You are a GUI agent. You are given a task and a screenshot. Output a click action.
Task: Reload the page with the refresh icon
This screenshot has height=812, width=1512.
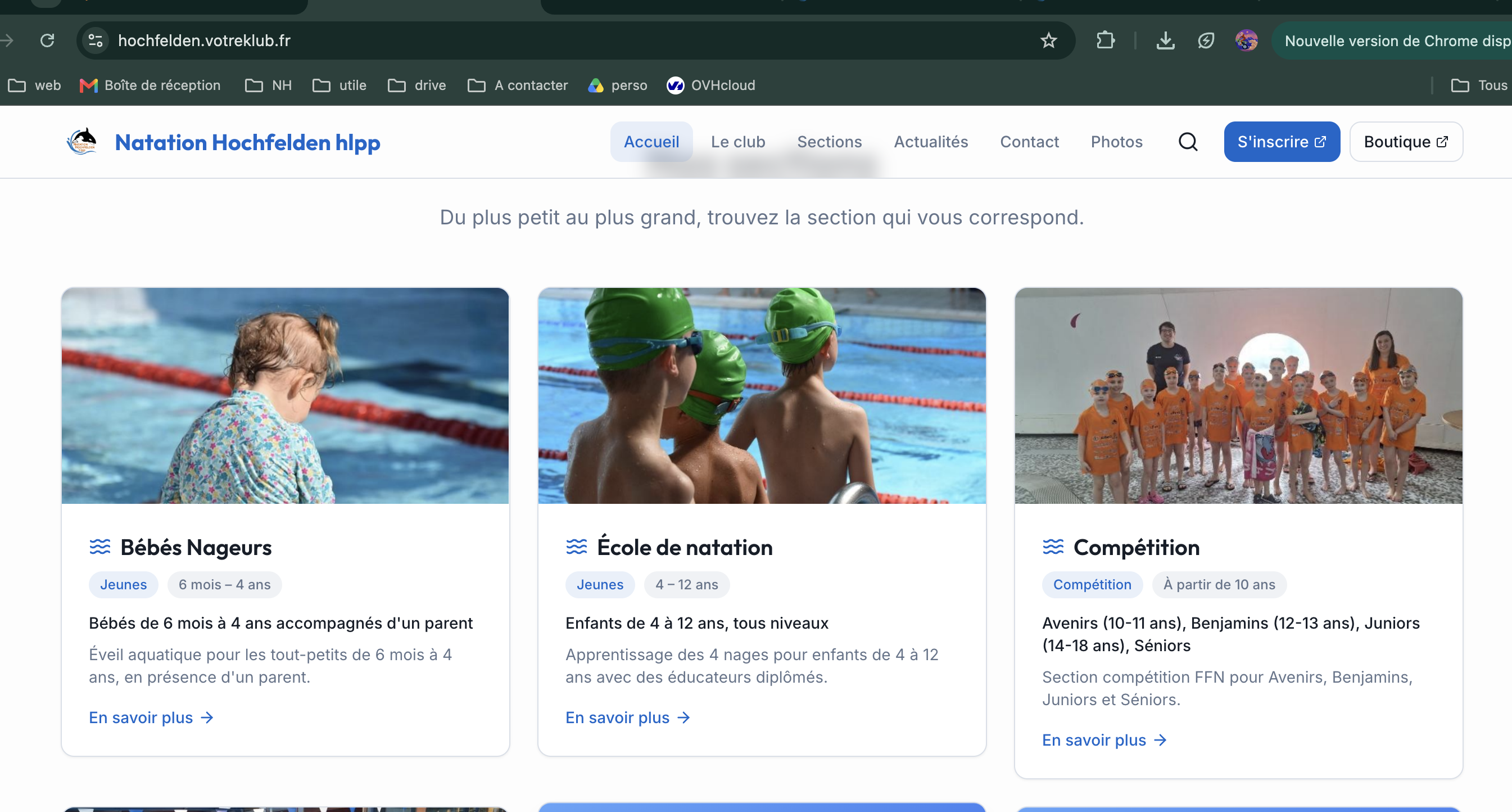[47, 40]
